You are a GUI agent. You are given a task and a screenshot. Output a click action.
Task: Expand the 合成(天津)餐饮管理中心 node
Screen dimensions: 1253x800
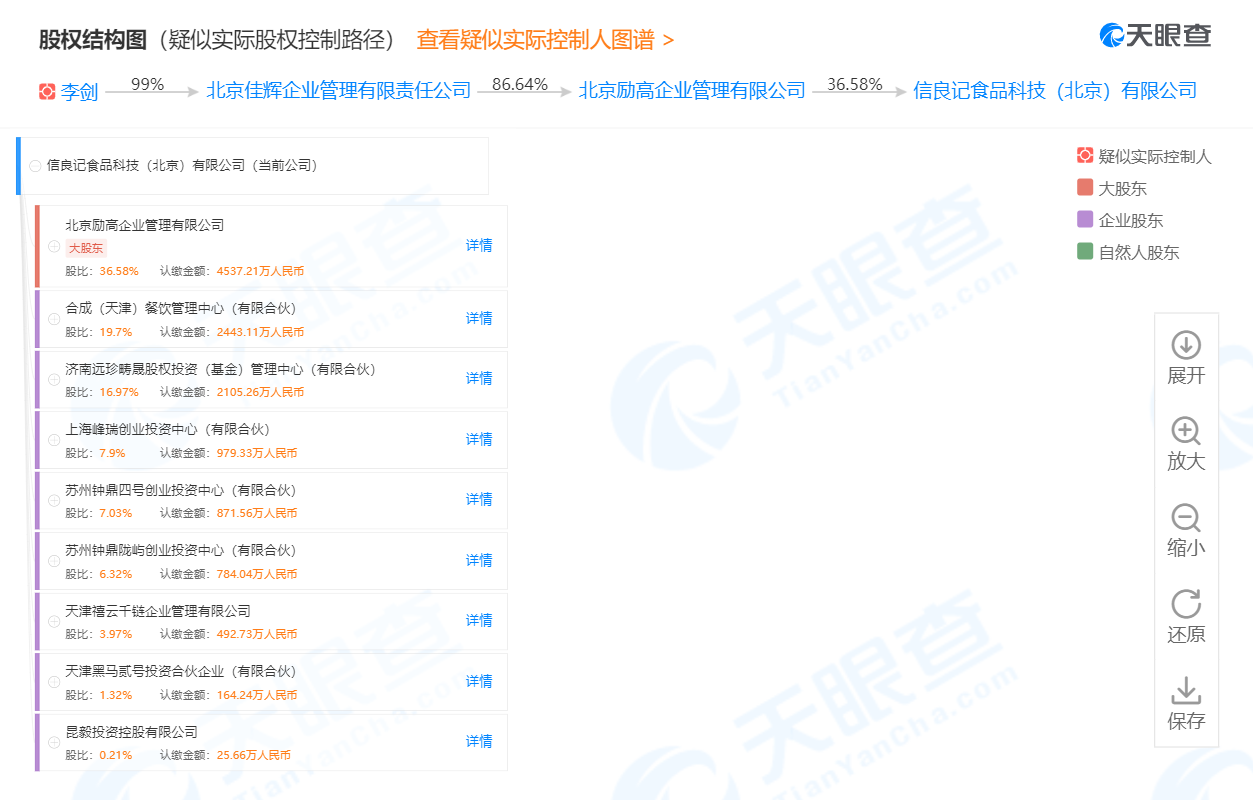pyautogui.click(x=54, y=320)
